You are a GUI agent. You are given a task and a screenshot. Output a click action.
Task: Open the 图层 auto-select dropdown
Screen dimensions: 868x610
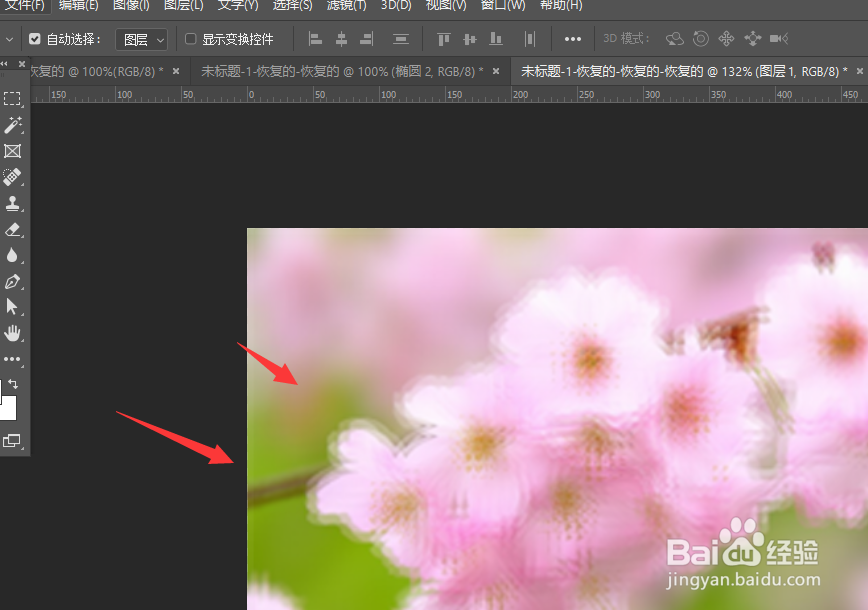coord(142,39)
